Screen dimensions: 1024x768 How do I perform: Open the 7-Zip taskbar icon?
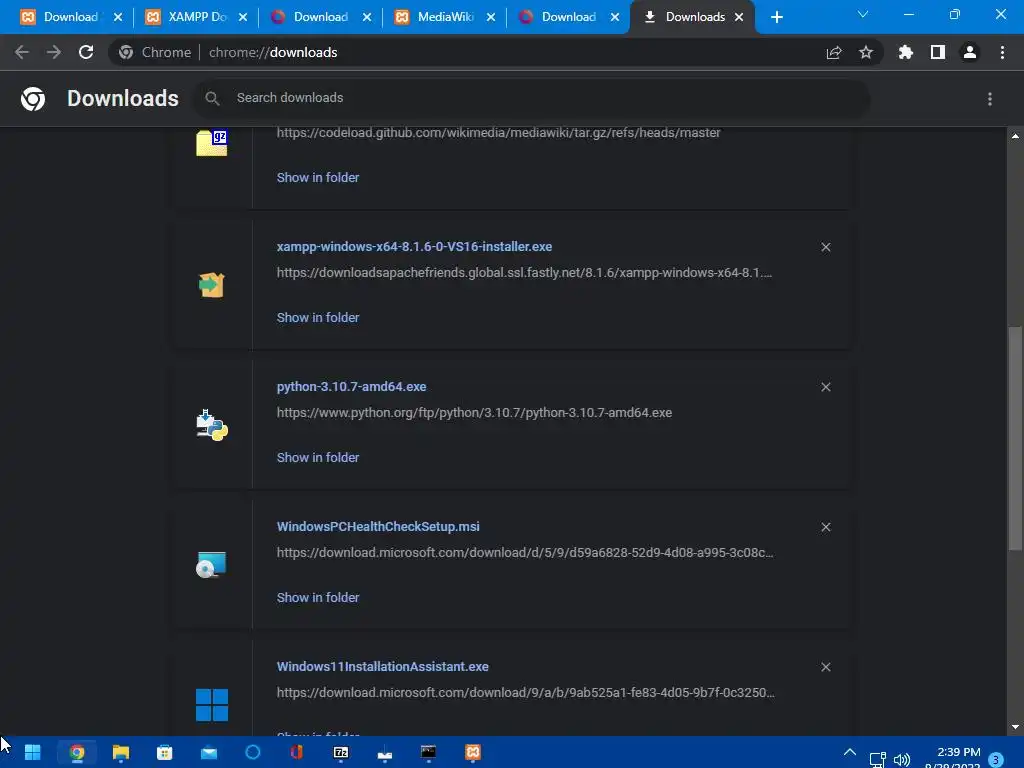(341, 752)
